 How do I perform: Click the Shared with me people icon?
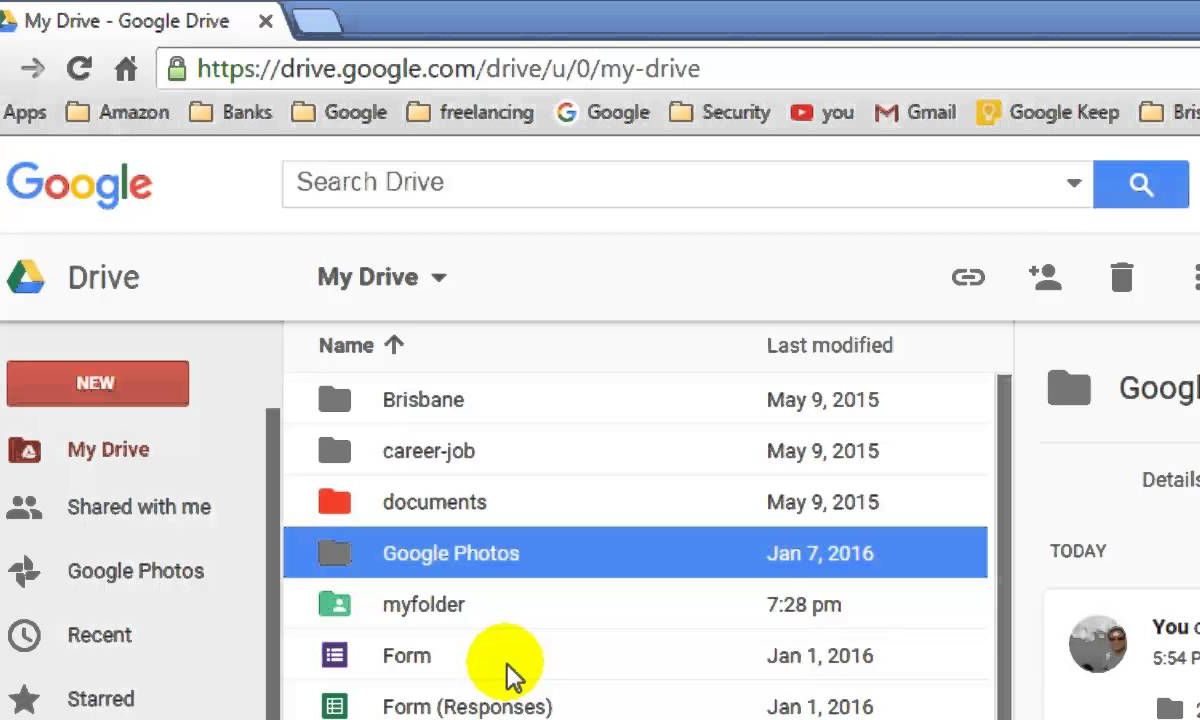(24, 507)
